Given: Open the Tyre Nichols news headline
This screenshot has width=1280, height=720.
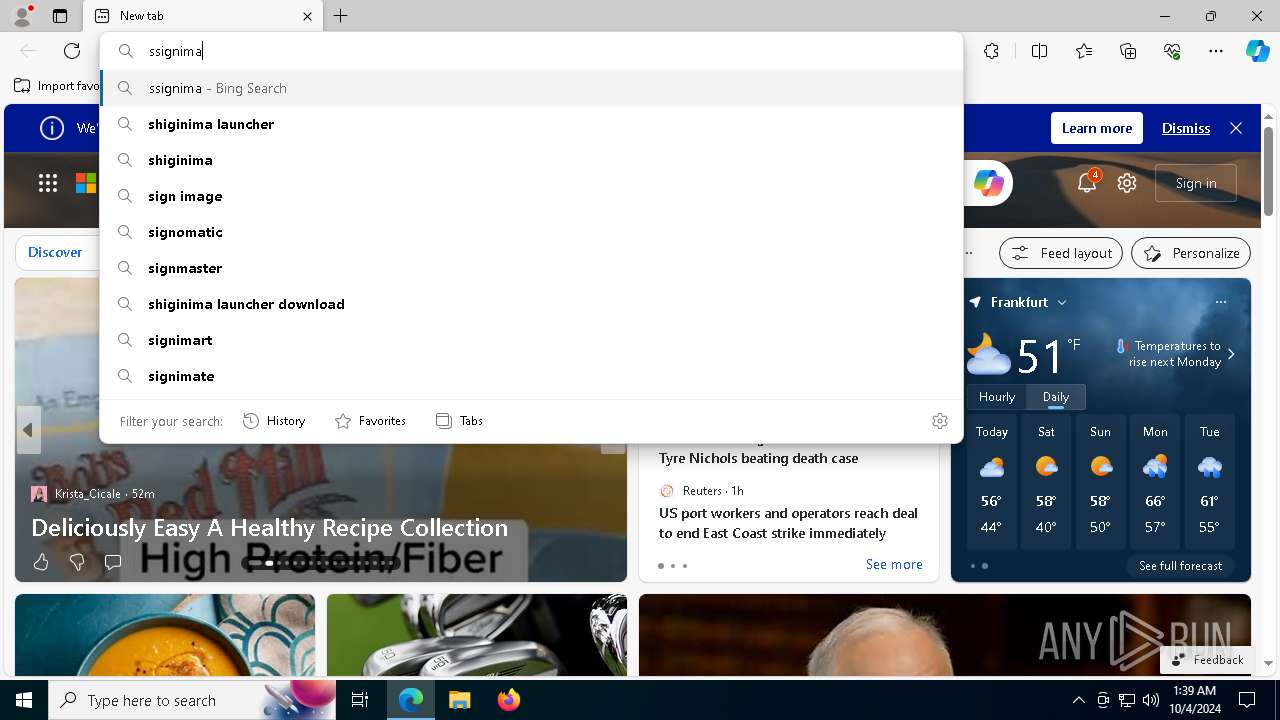Looking at the screenshot, I should coord(758,458).
